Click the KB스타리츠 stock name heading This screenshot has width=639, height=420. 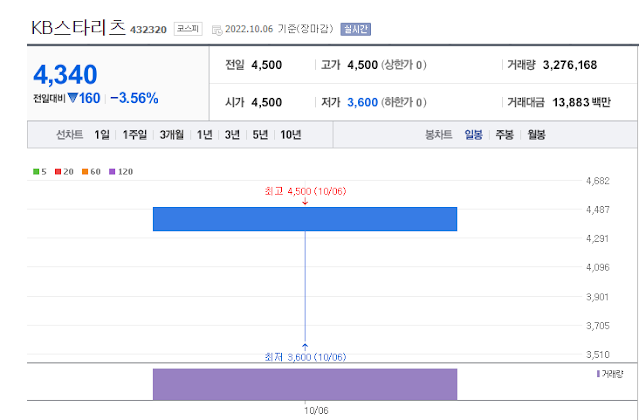pos(78,28)
